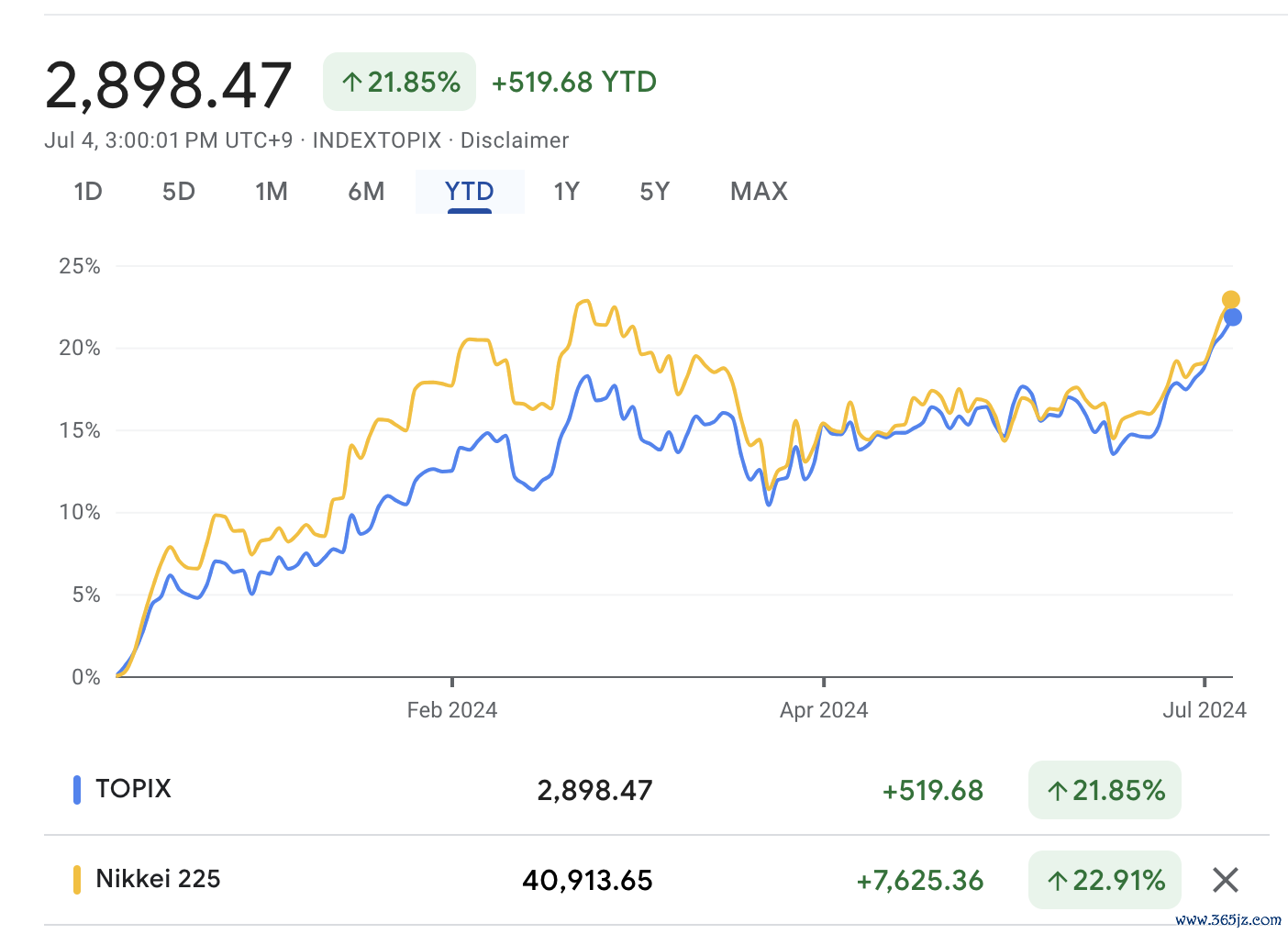This screenshot has width=1288, height=934.
Task: Click the Apr 2024 axis label
Action: point(824,710)
